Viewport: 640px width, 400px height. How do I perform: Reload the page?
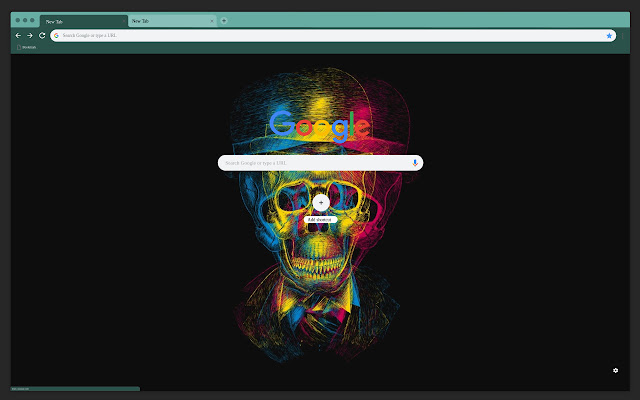click(42, 36)
